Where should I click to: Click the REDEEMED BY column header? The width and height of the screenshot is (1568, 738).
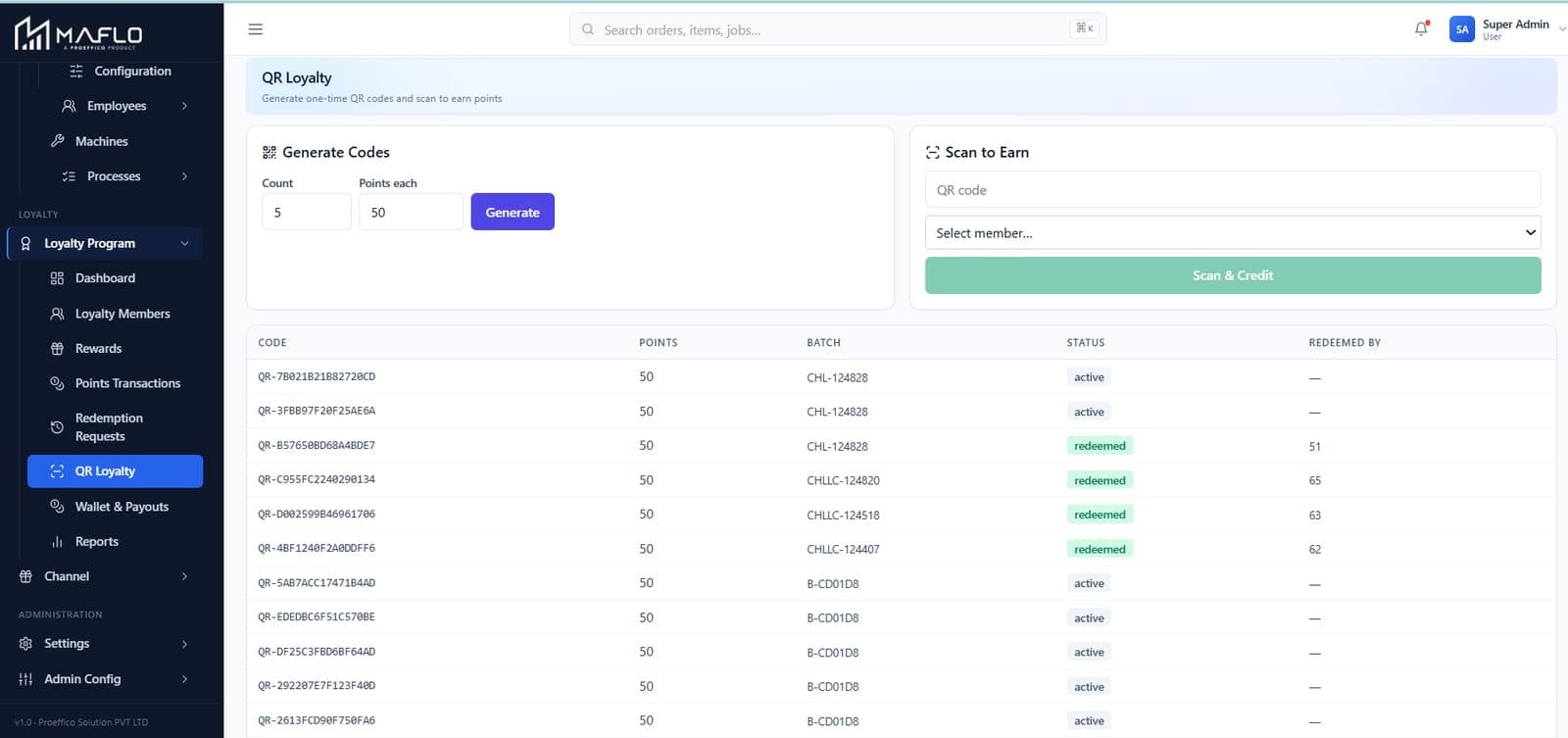pyautogui.click(x=1345, y=343)
